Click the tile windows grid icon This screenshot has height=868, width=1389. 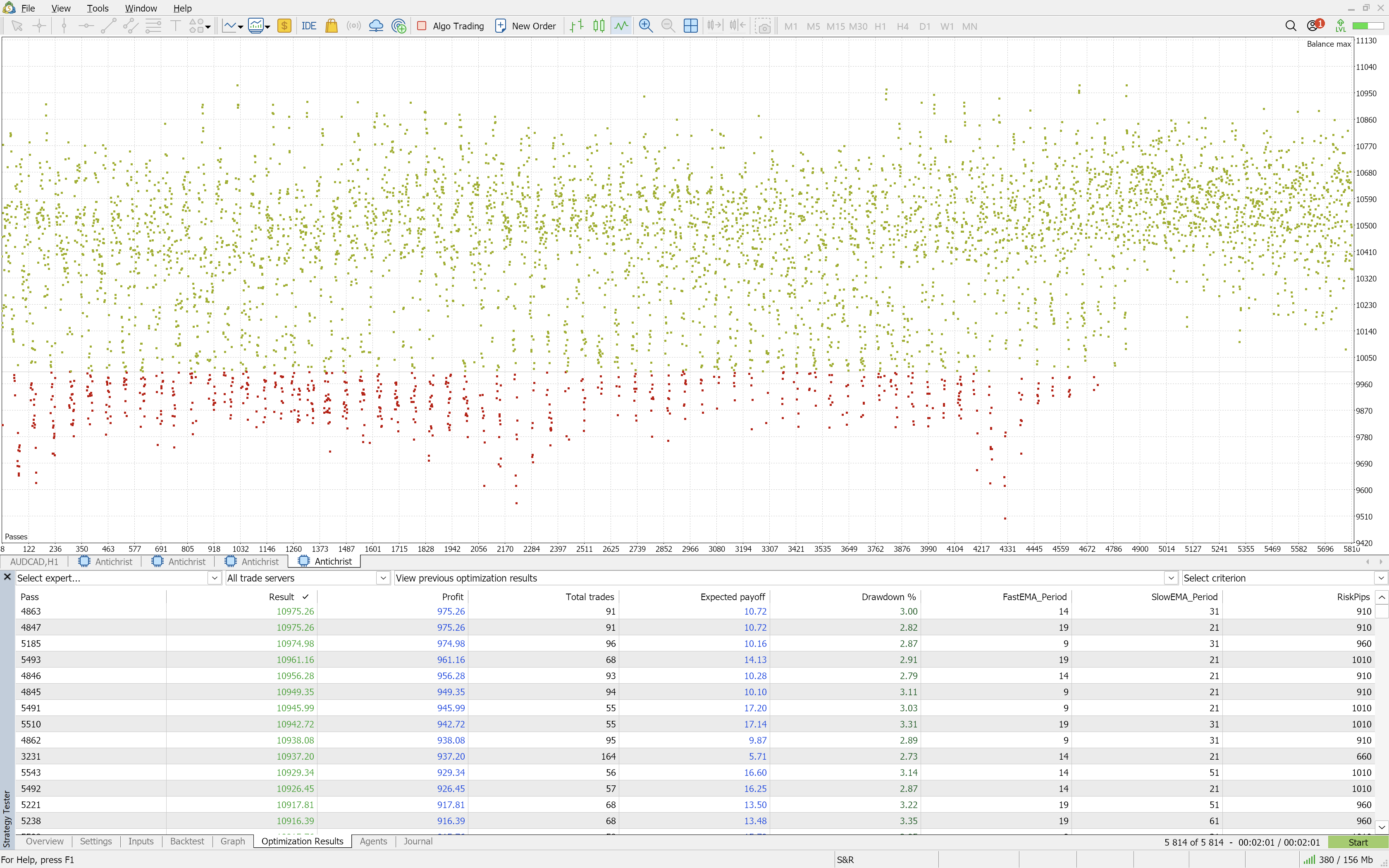coord(690,26)
